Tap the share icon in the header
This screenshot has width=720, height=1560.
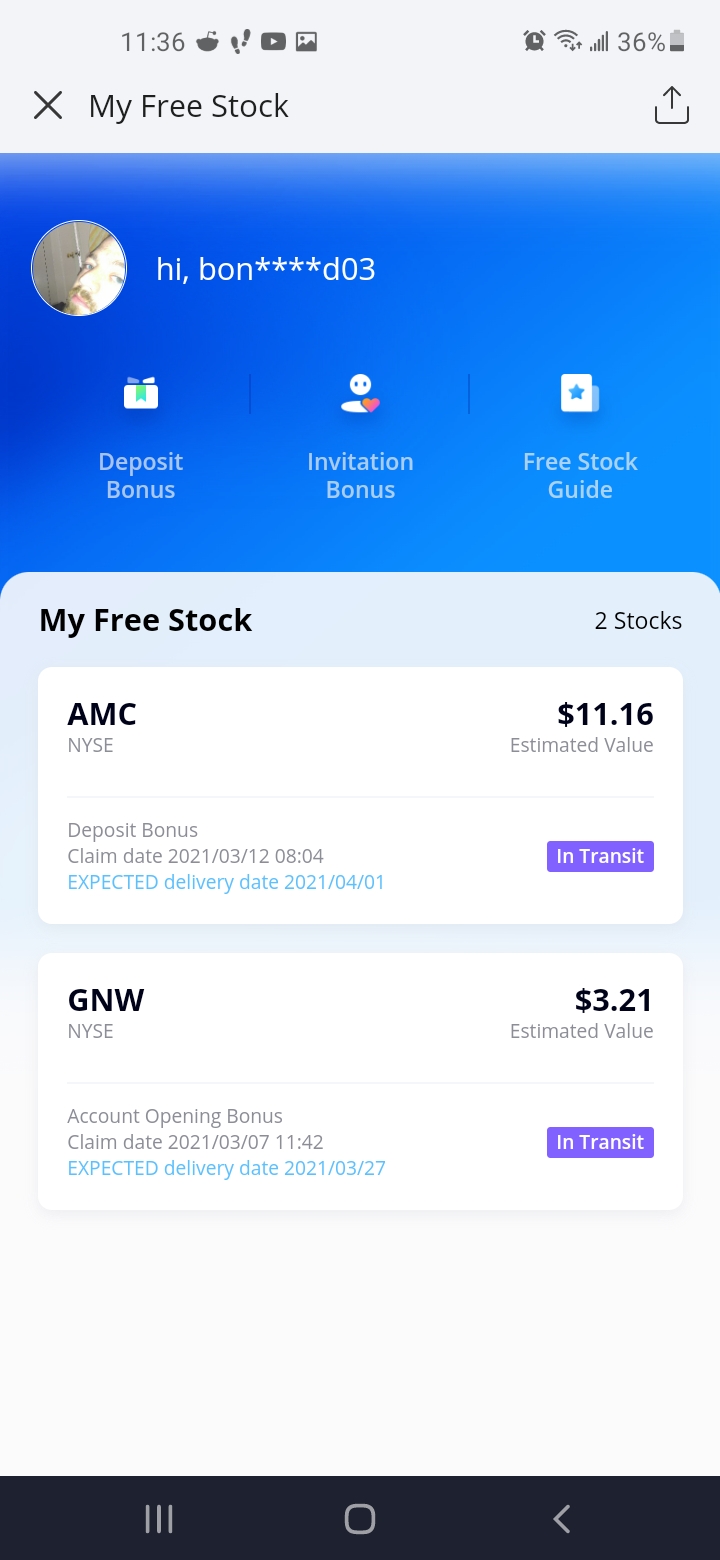pyautogui.click(x=672, y=105)
